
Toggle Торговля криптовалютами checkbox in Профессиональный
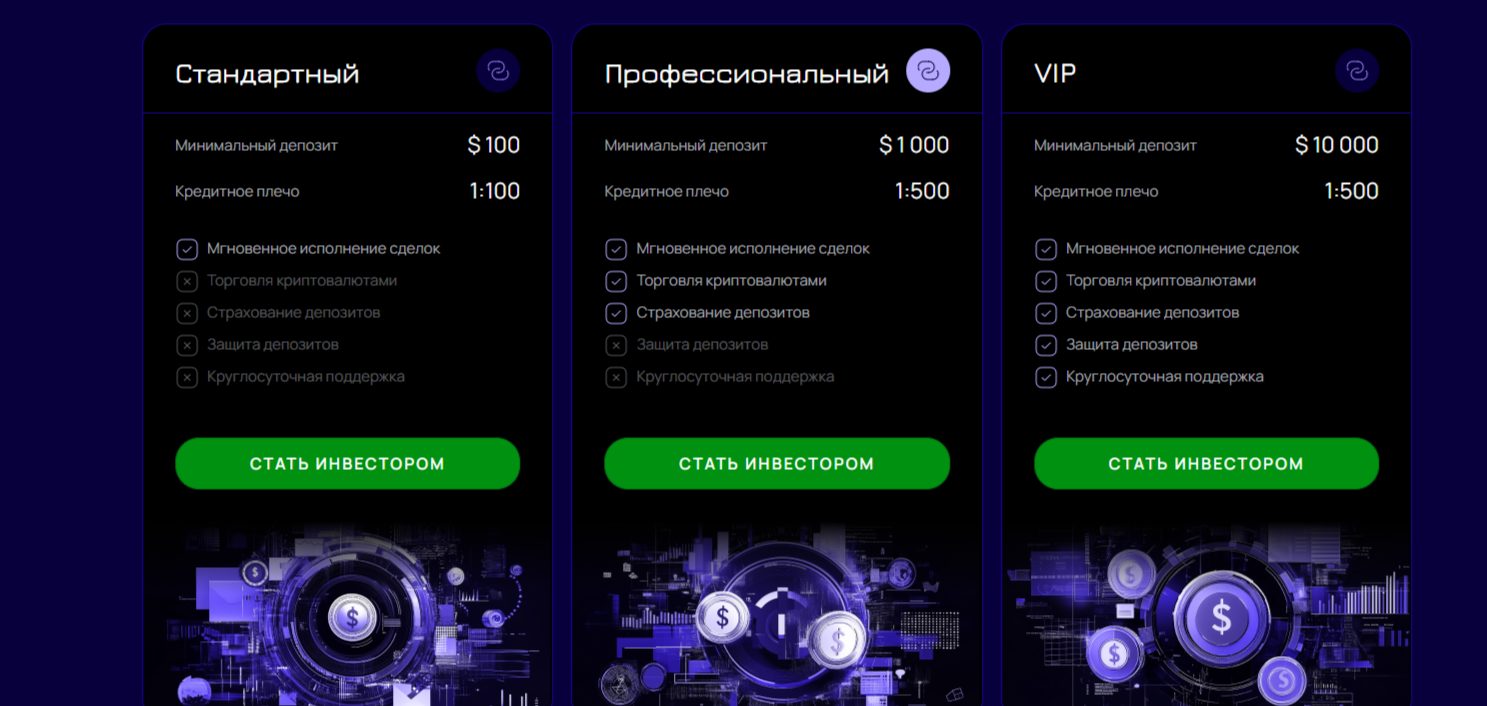coord(616,281)
